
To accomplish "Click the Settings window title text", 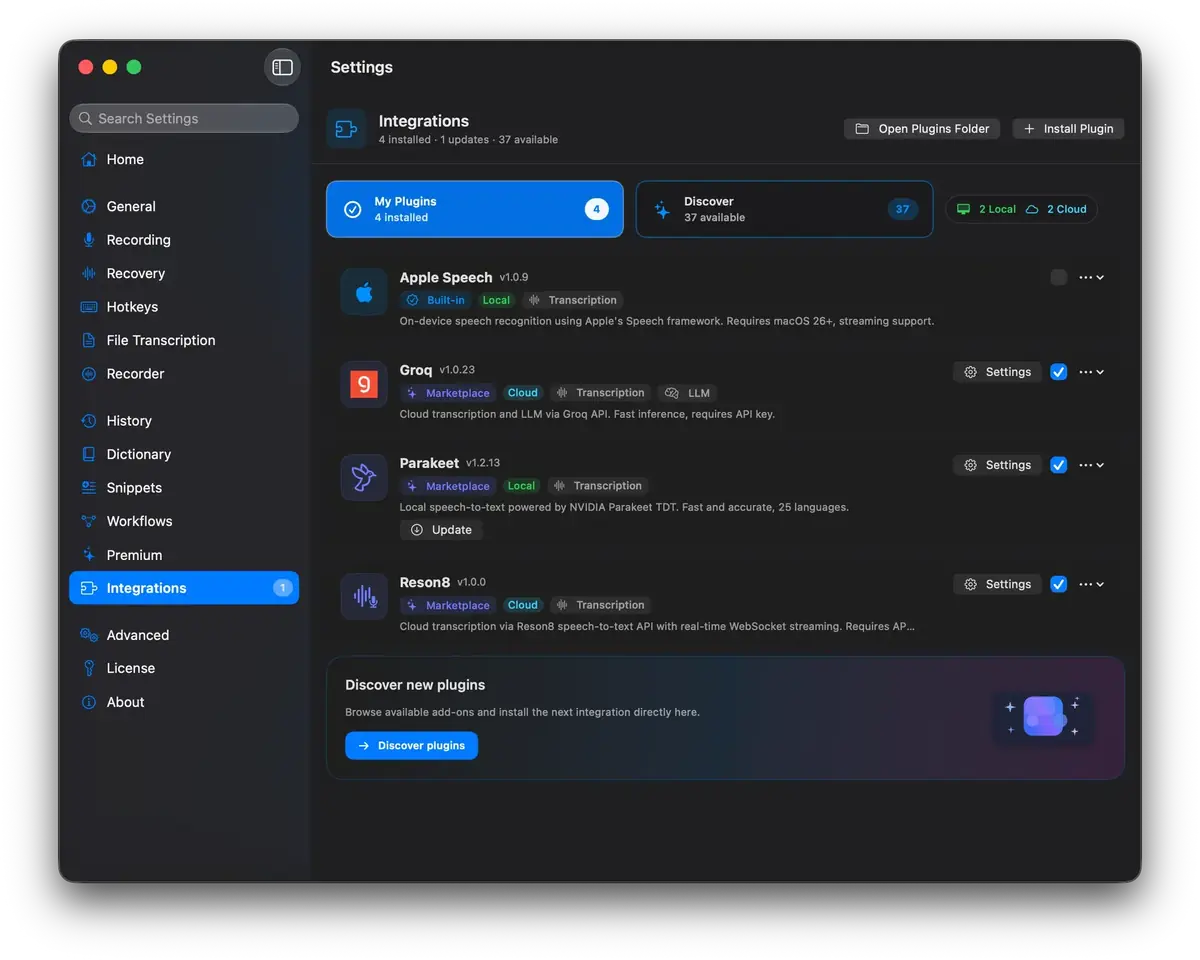I will (361, 67).
